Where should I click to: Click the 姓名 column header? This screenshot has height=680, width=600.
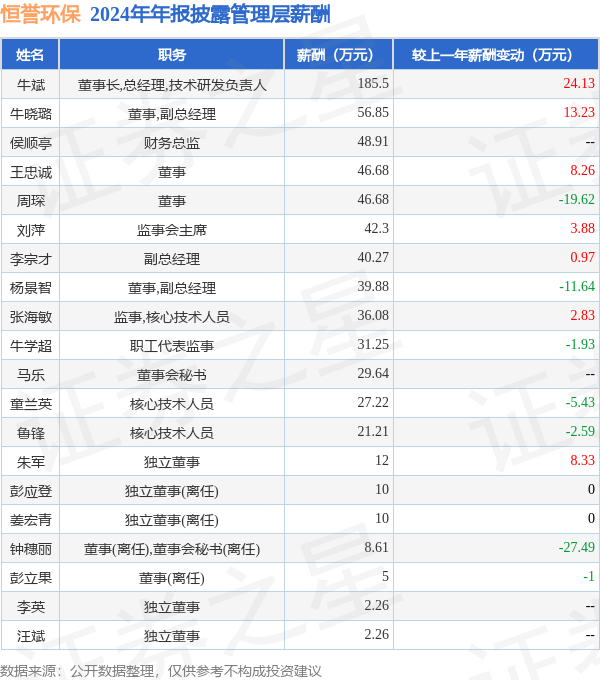pos(30,55)
